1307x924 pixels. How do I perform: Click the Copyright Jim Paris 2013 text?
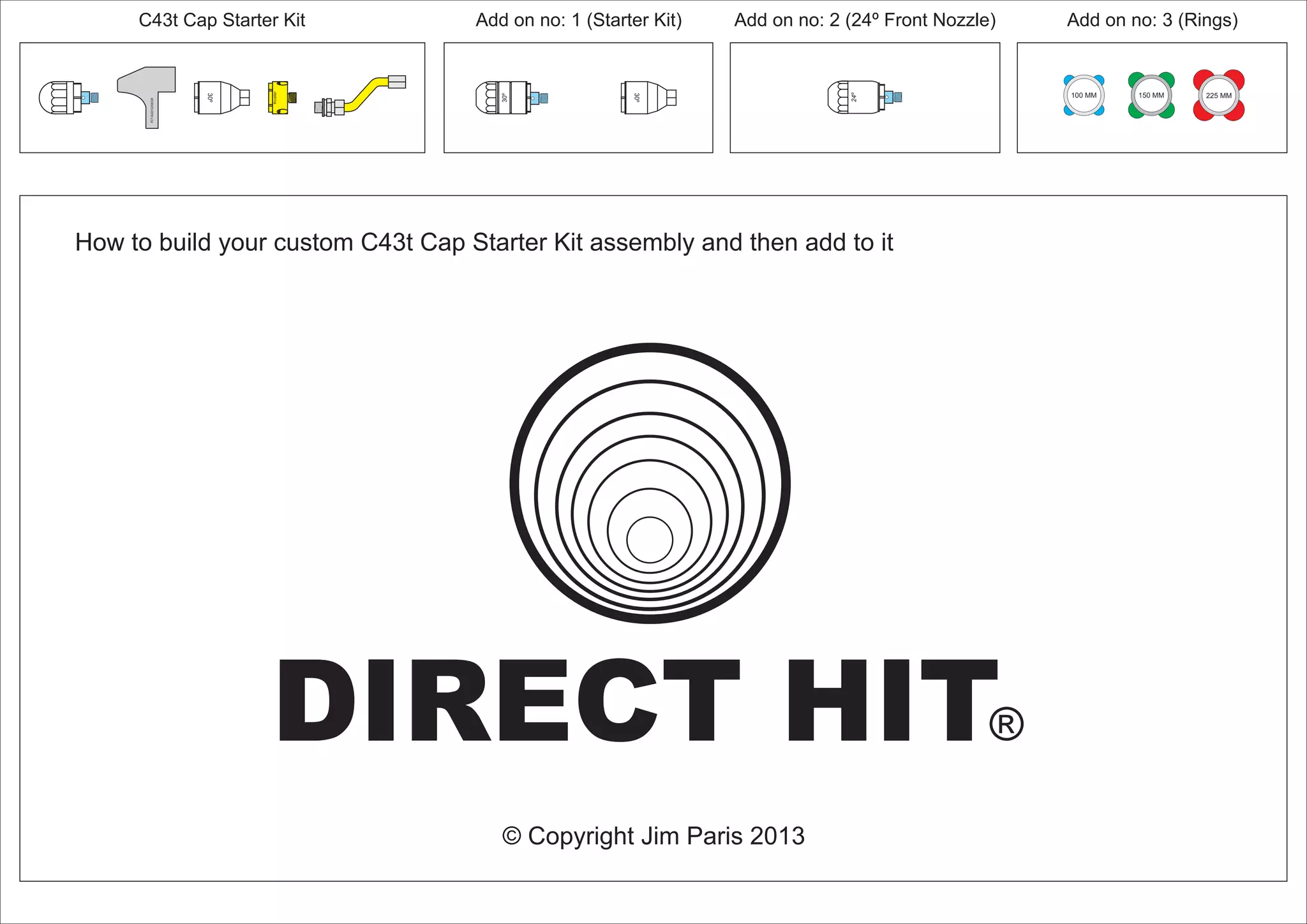653,836
